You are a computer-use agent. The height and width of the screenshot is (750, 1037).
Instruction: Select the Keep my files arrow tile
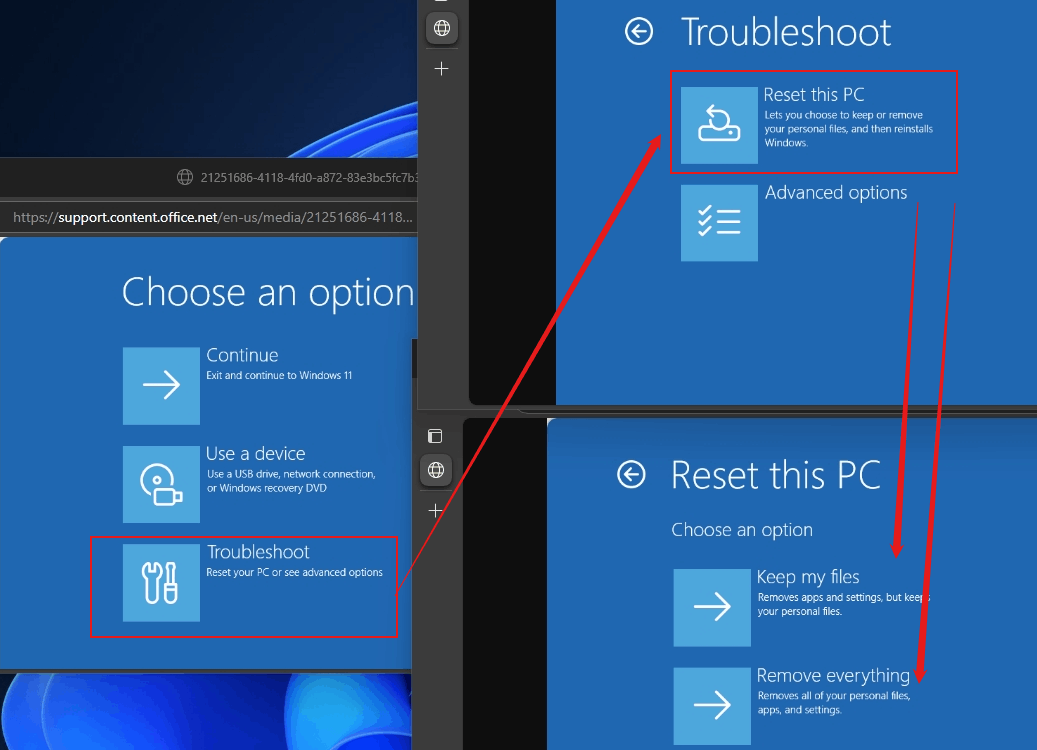click(x=712, y=607)
